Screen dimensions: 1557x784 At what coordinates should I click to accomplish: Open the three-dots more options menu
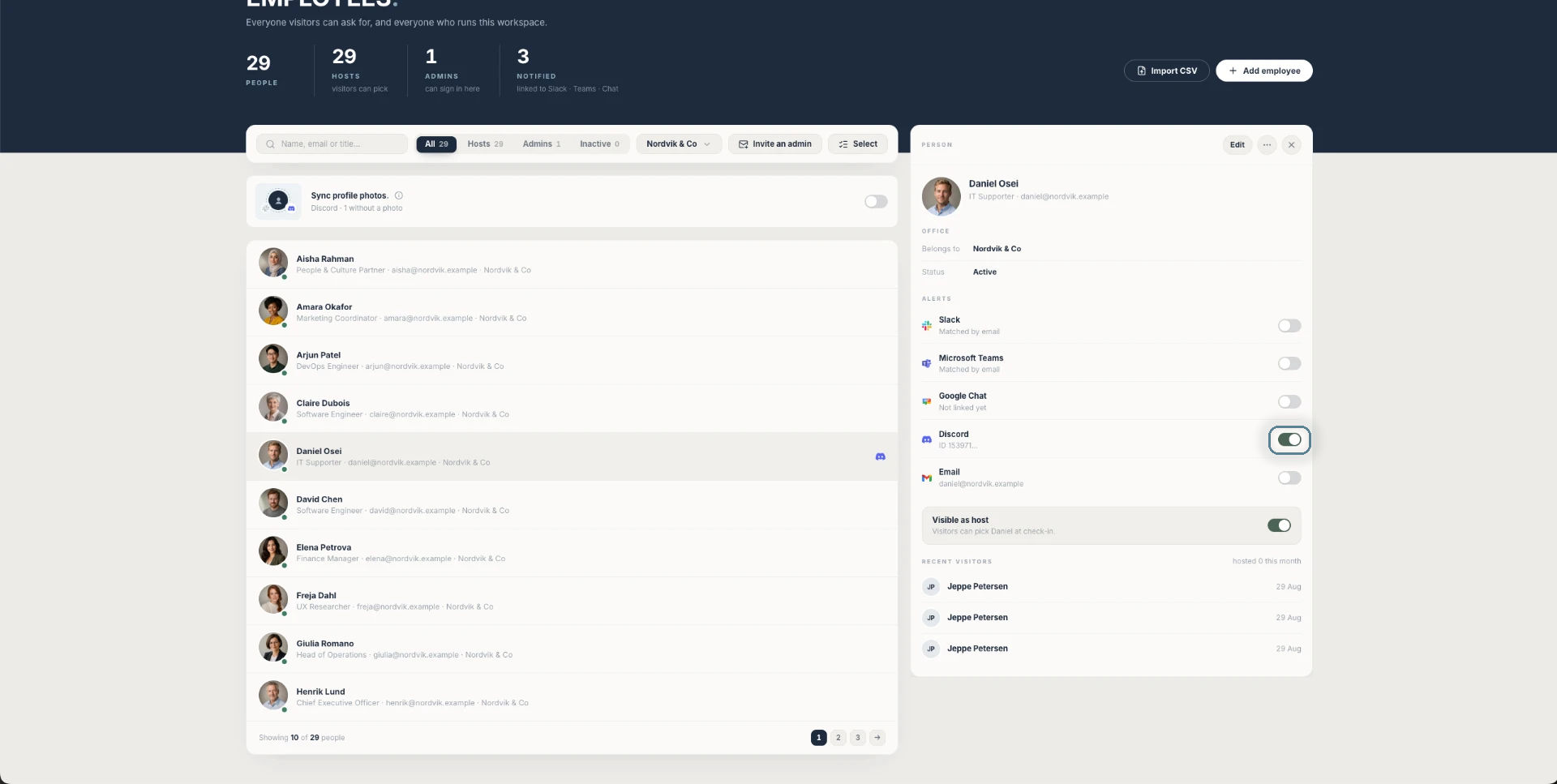click(1267, 144)
